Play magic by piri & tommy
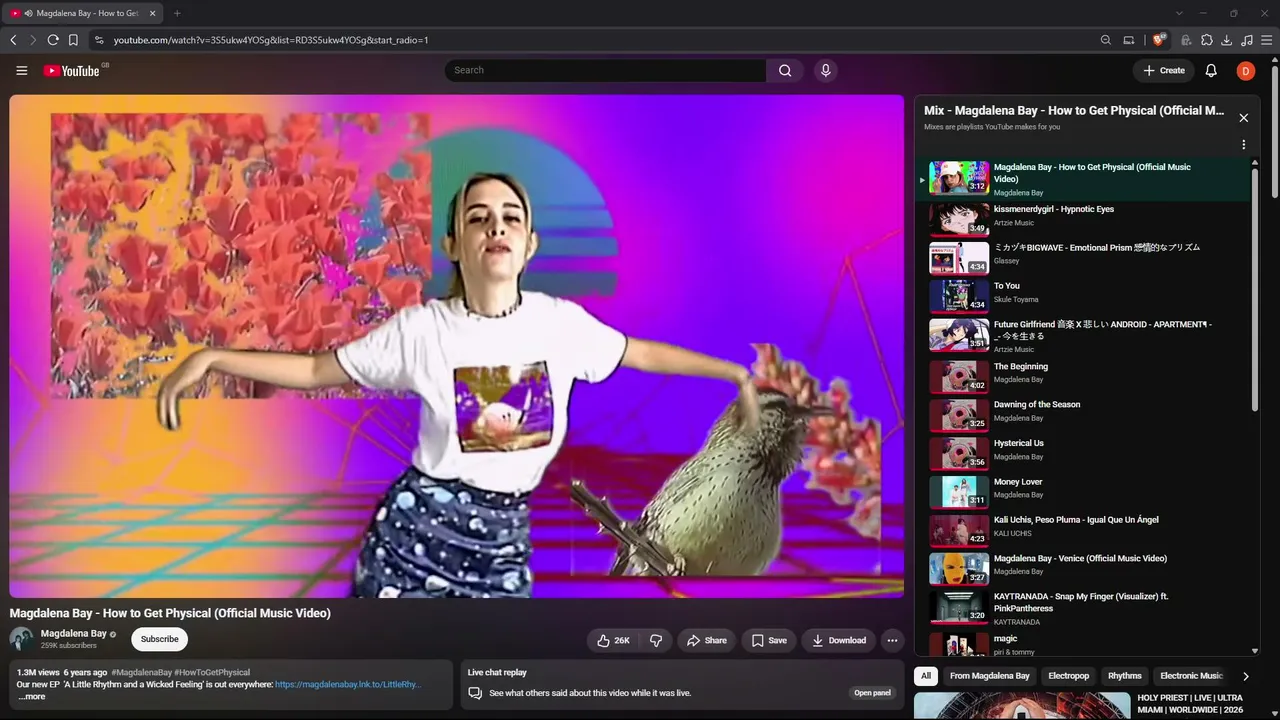 tap(1084, 643)
